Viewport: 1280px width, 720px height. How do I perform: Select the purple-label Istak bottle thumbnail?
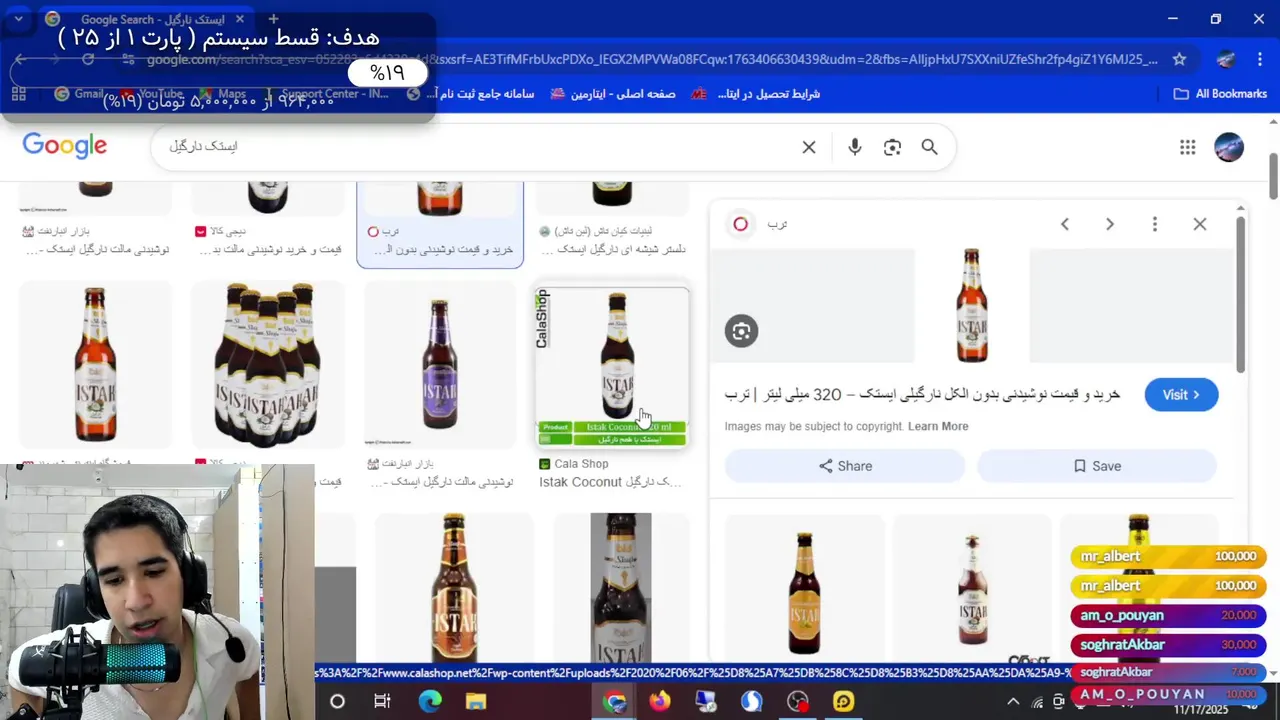(440, 364)
